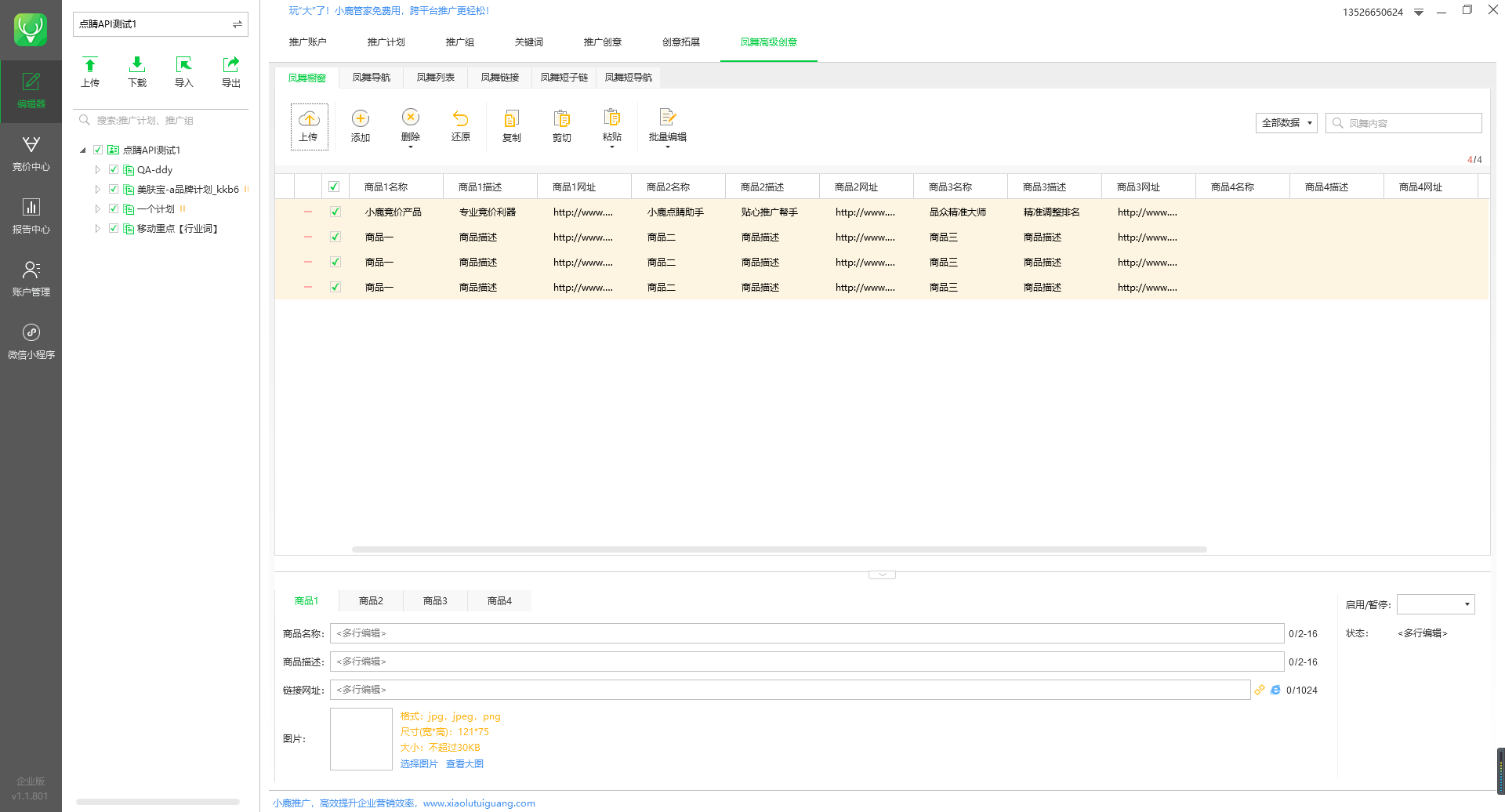The image size is (1505, 812).
Task: Expand the 一个计划 tree node
Action: (97, 208)
